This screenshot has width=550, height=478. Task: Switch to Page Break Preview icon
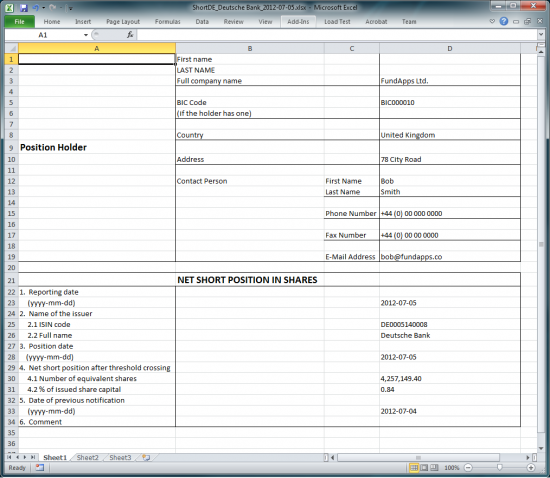point(434,467)
